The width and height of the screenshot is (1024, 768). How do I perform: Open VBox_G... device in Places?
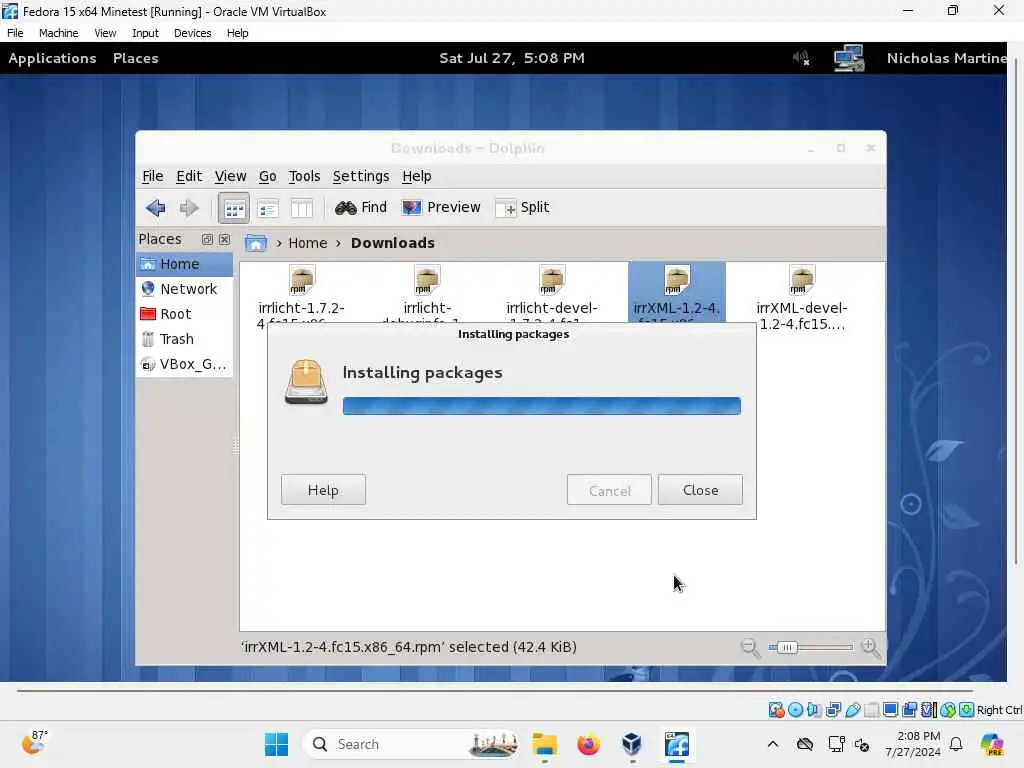coord(184,364)
